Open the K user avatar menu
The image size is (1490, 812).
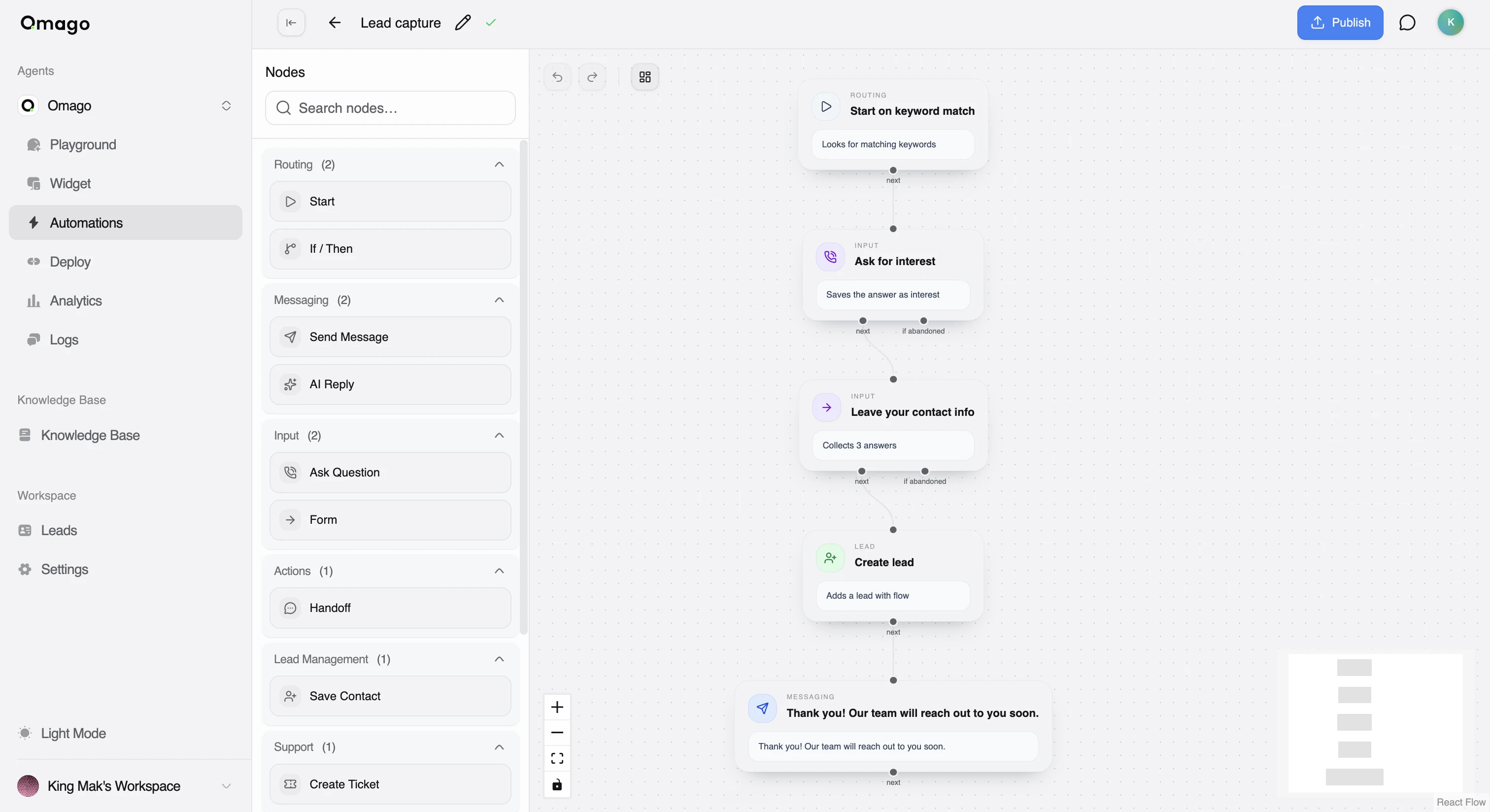point(1450,23)
